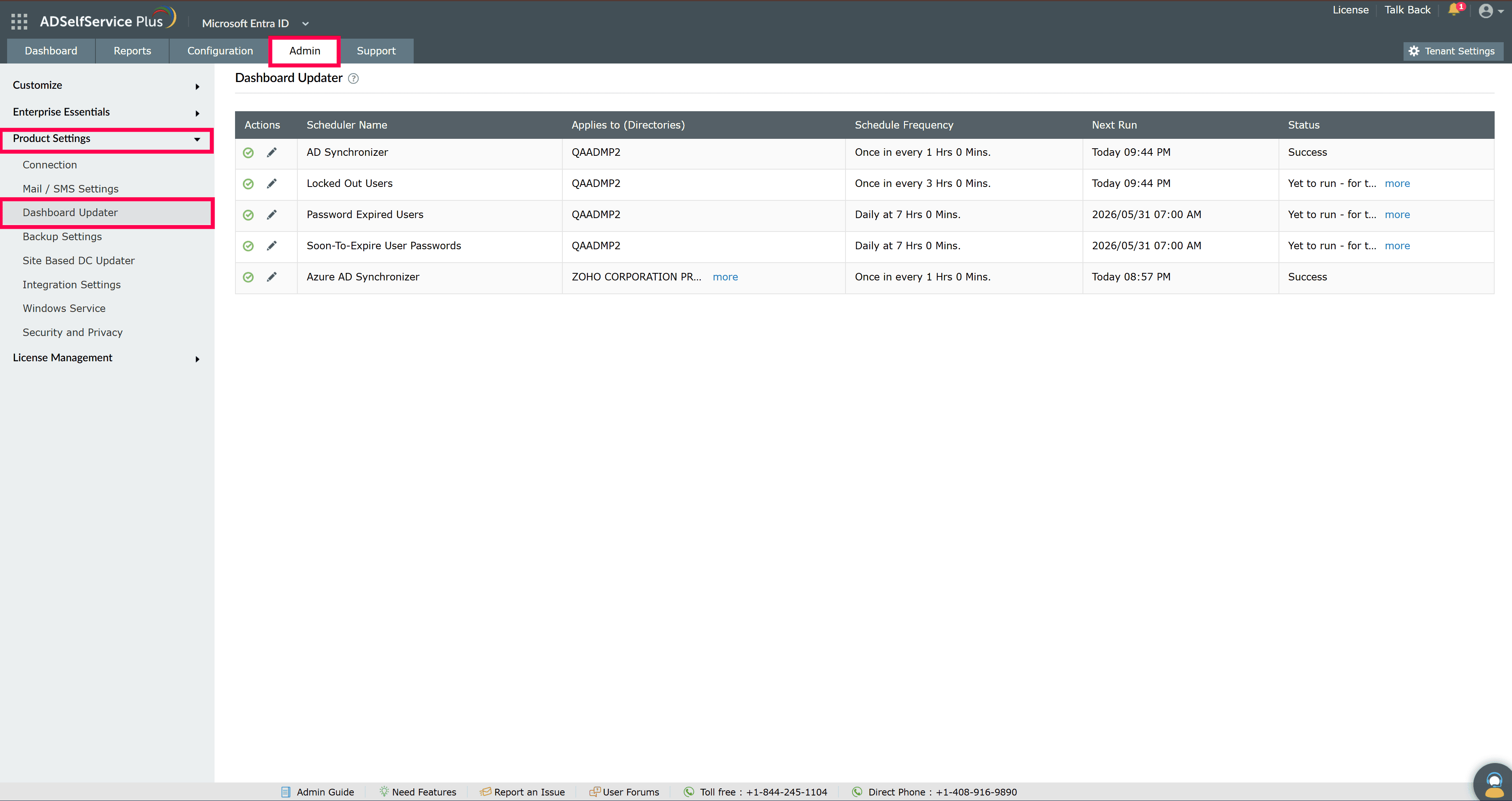Toggle Password Expired Users enabled status
Image resolution: width=1512 pixels, height=801 pixels.
coord(248,215)
